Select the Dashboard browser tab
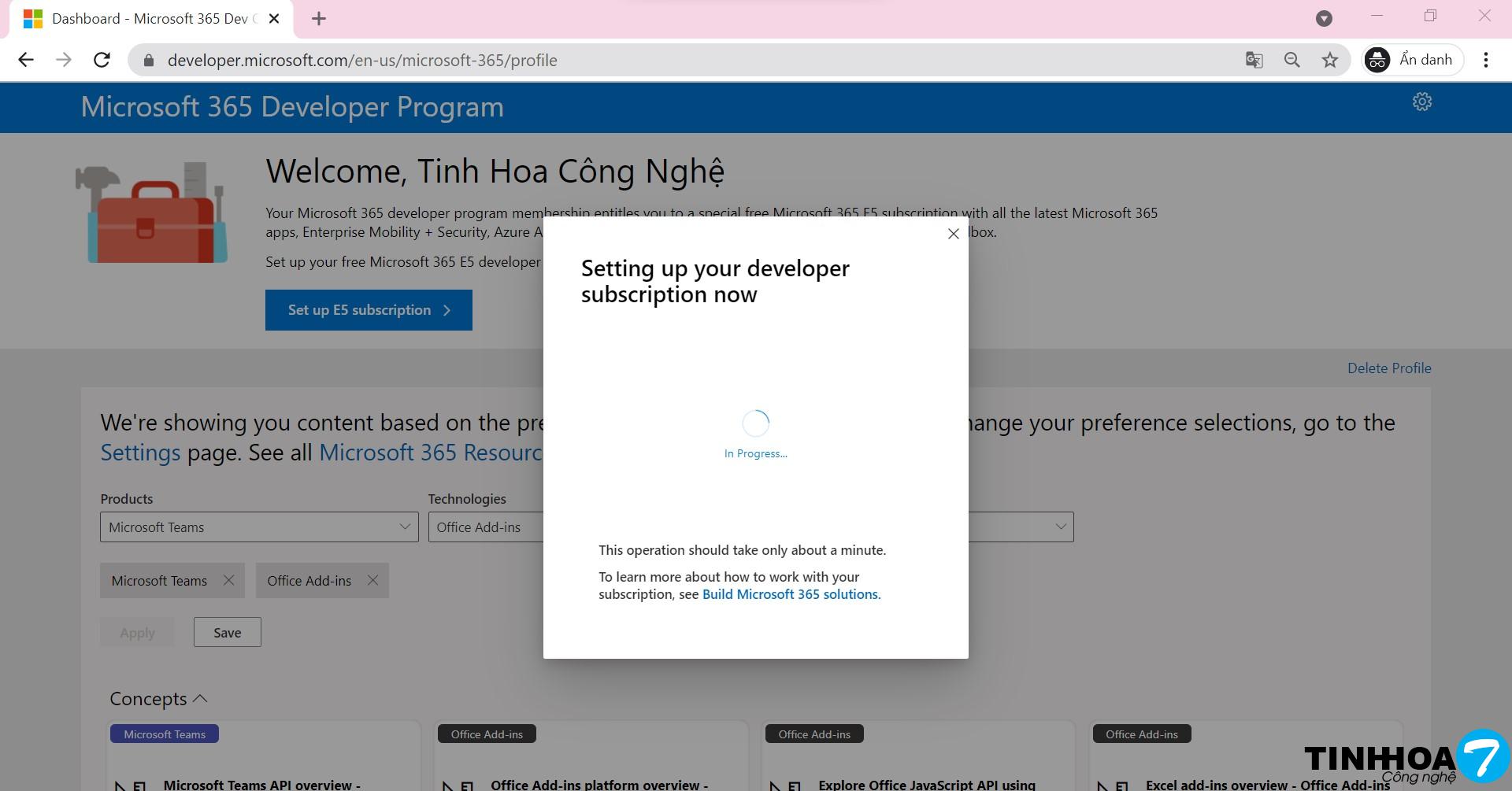1512x791 pixels. click(x=150, y=19)
